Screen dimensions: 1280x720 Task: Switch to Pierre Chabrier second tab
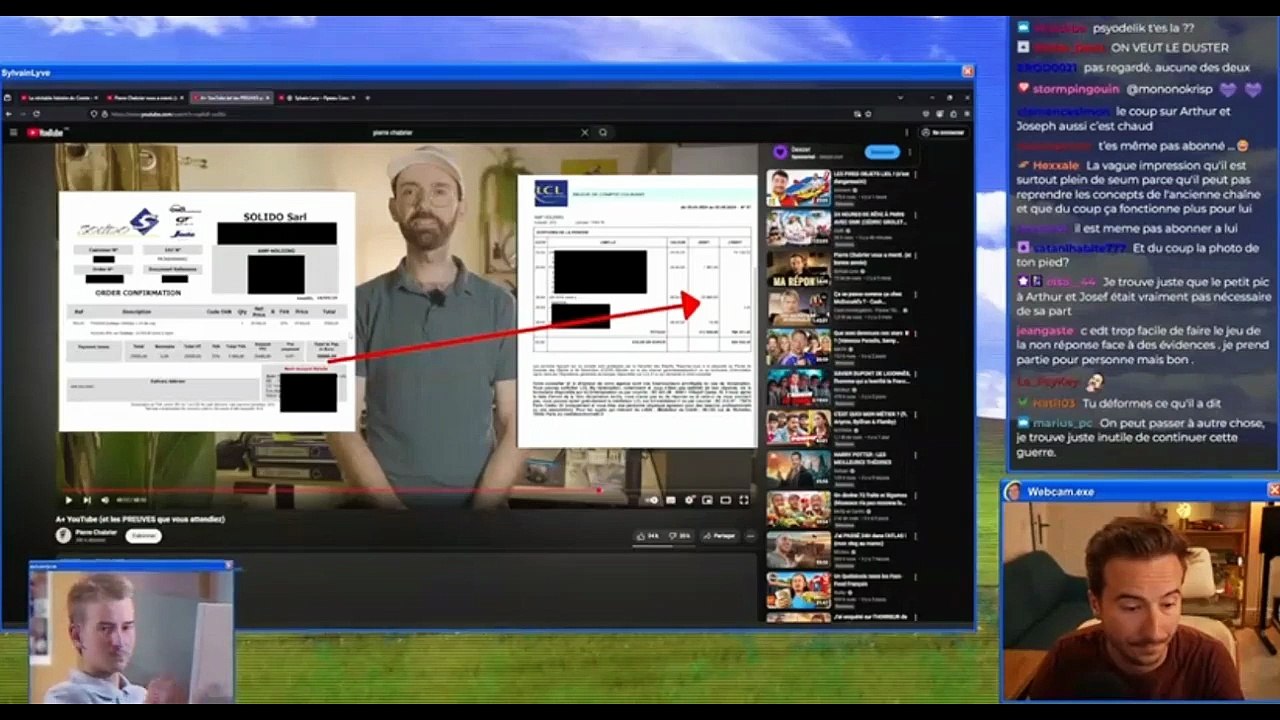[x=145, y=98]
